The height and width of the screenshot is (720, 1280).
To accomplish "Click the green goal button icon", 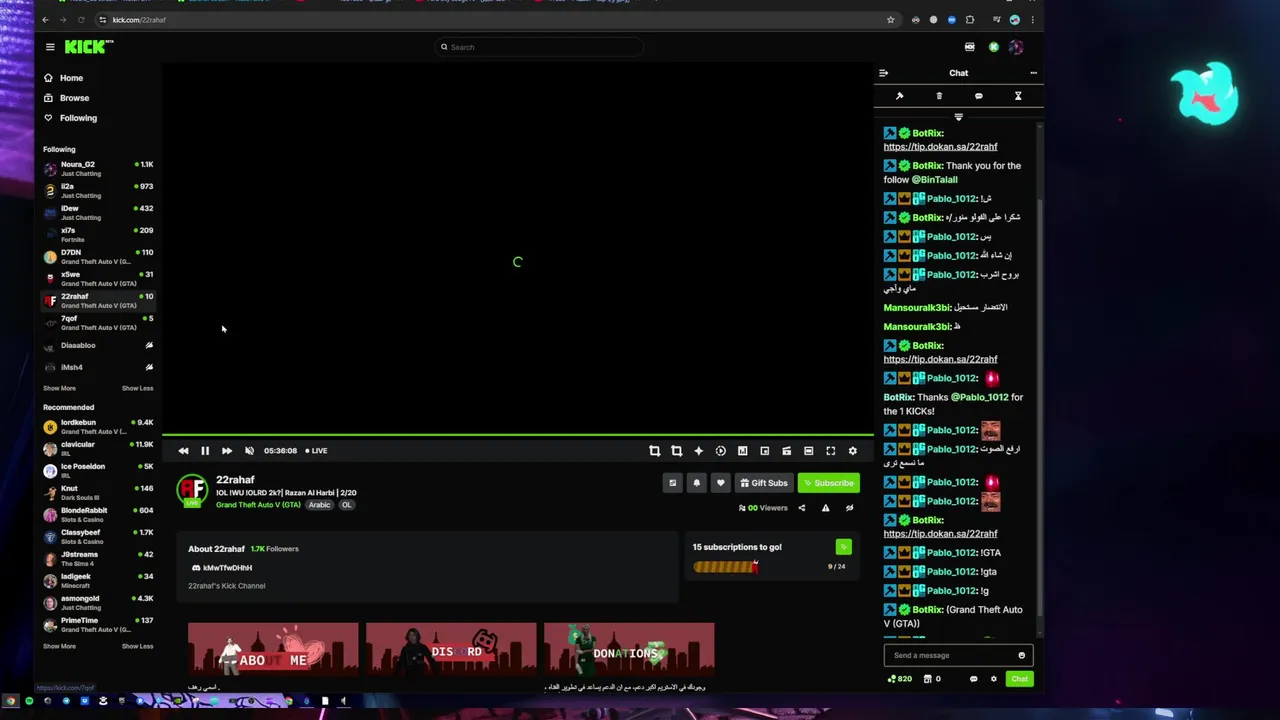I will 843,547.
